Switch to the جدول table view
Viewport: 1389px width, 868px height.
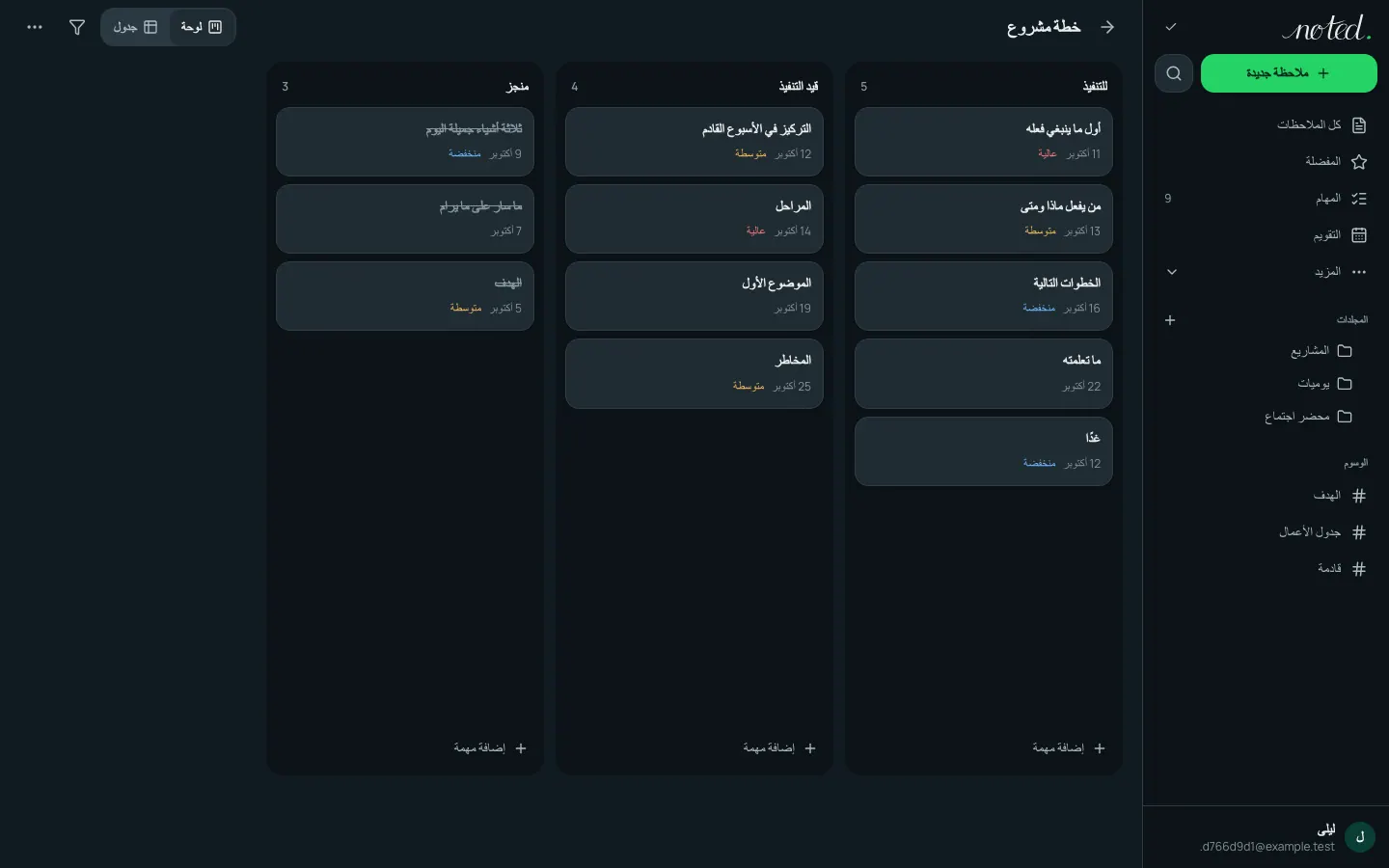[135, 27]
